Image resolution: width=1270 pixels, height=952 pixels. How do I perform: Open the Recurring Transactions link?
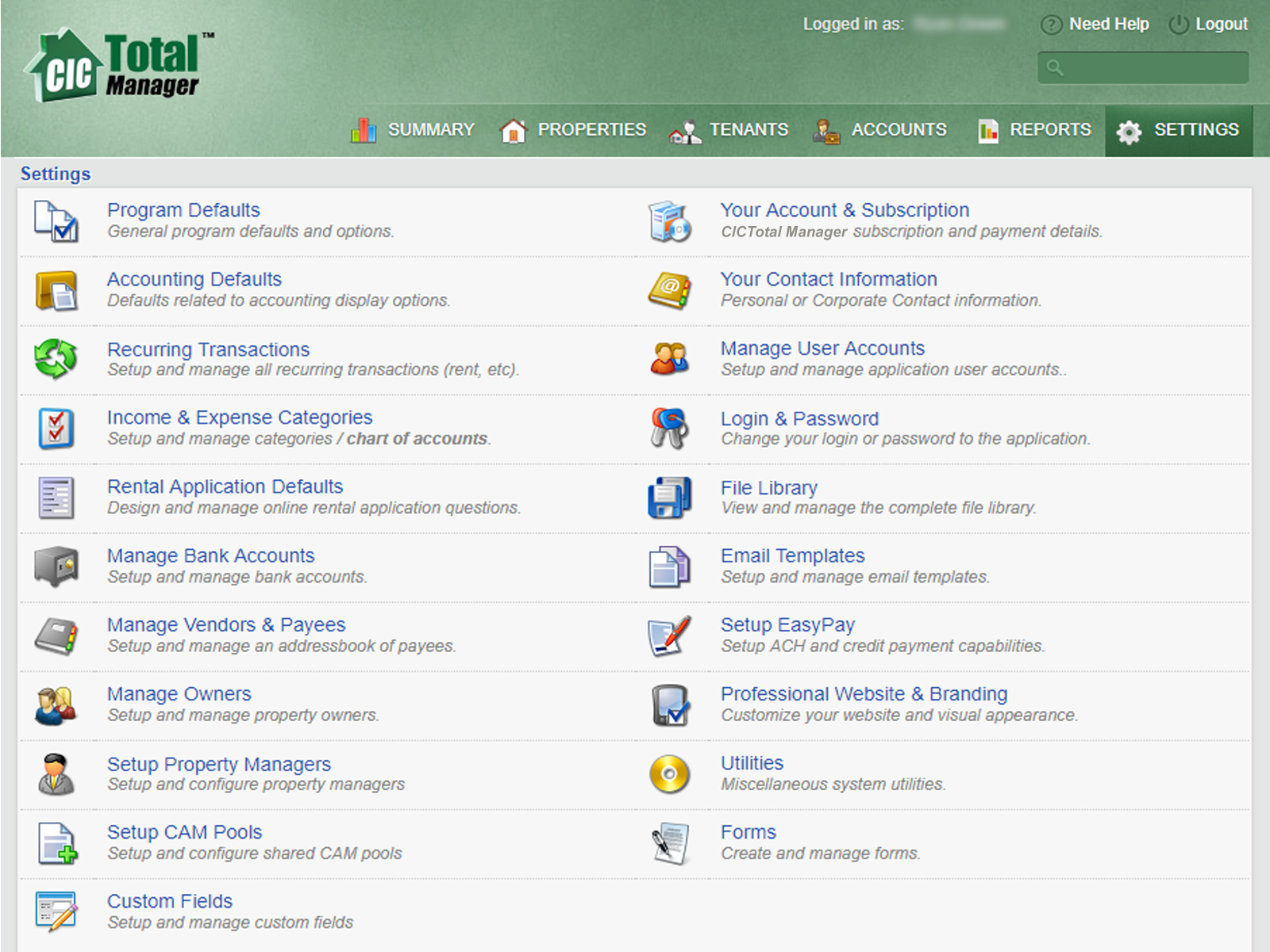[x=208, y=349]
